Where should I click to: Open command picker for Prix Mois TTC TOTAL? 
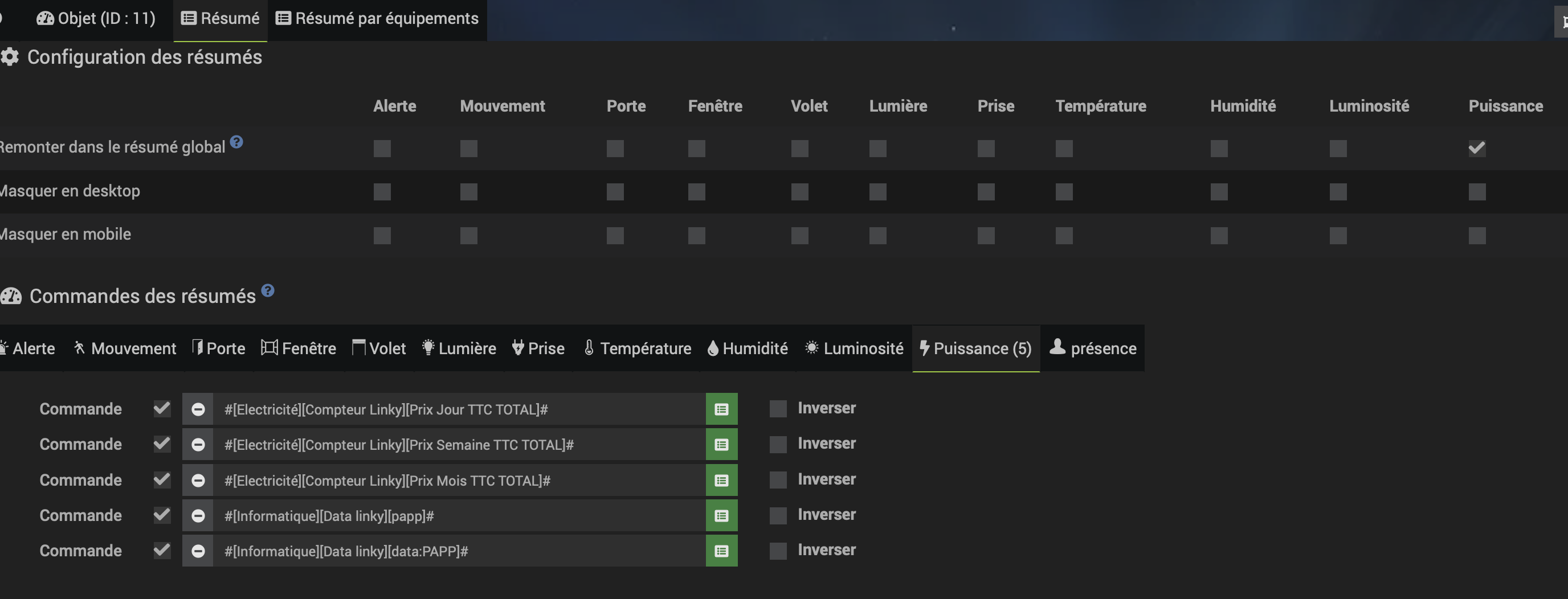click(x=721, y=481)
